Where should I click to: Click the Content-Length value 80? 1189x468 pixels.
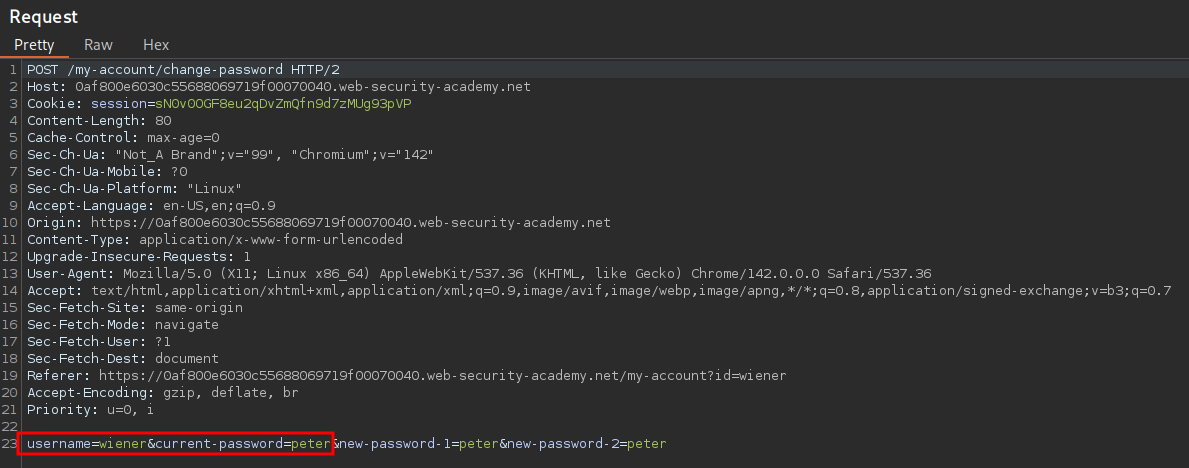click(x=164, y=121)
